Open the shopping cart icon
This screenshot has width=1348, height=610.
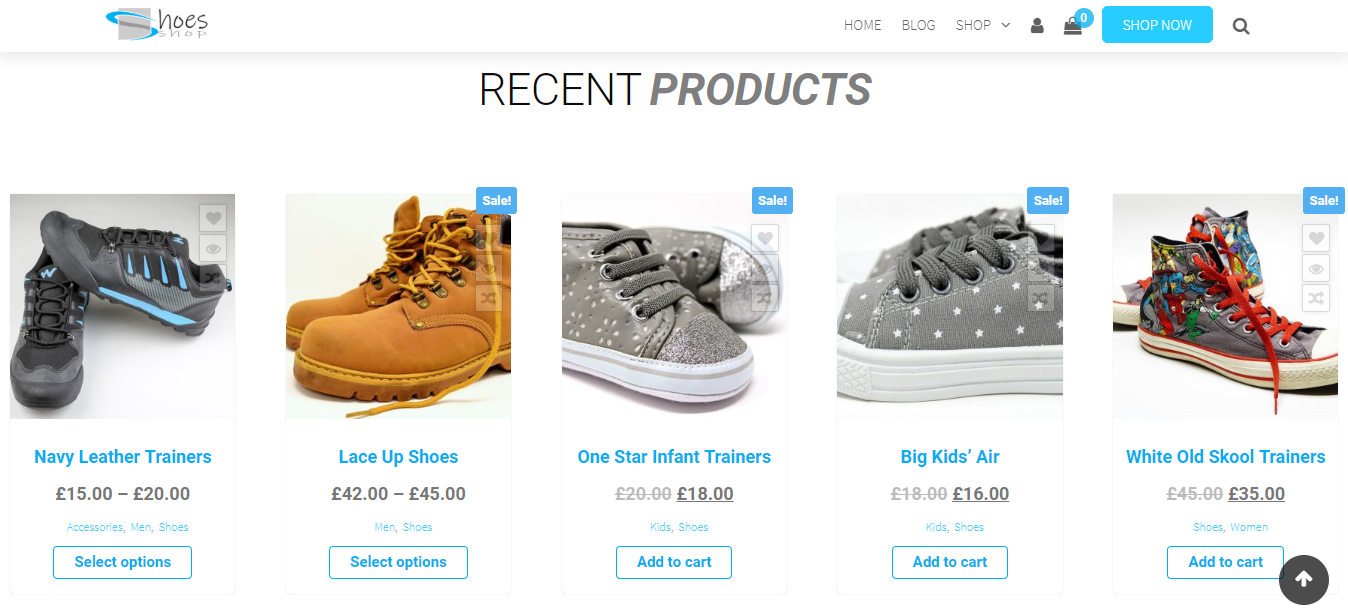pyautogui.click(x=1072, y=27)
